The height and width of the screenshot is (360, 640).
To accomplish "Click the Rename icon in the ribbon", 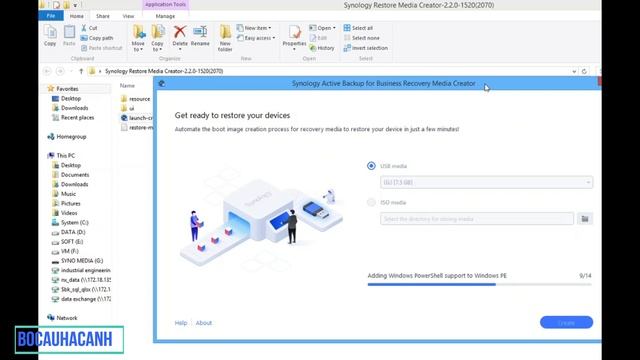I will coord(200,36).
